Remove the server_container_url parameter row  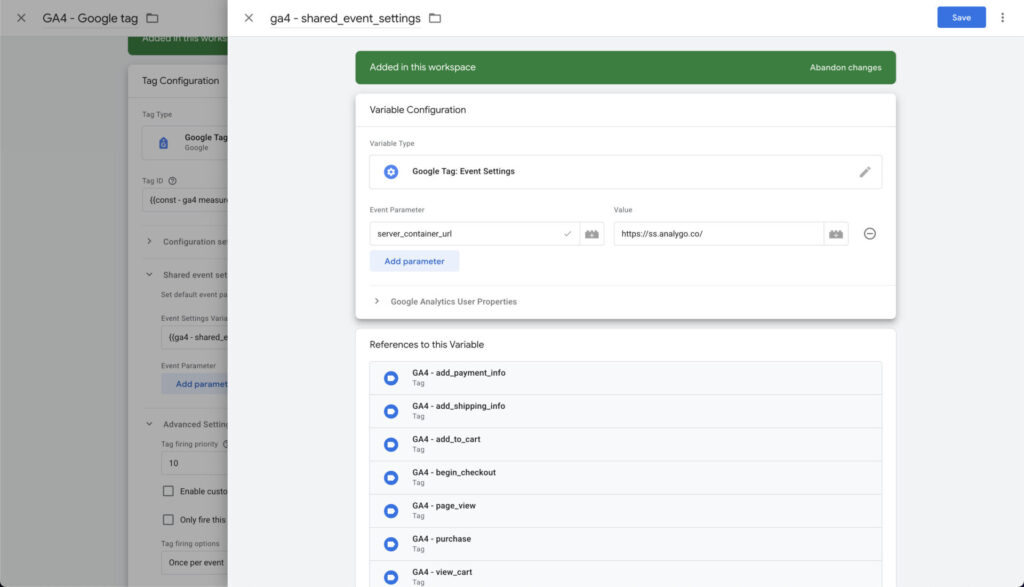pyautogui.click(x=870, y=234)
